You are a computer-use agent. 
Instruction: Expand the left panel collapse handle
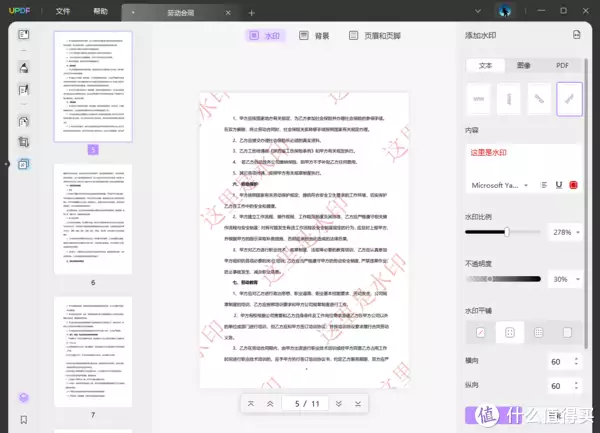6,164
